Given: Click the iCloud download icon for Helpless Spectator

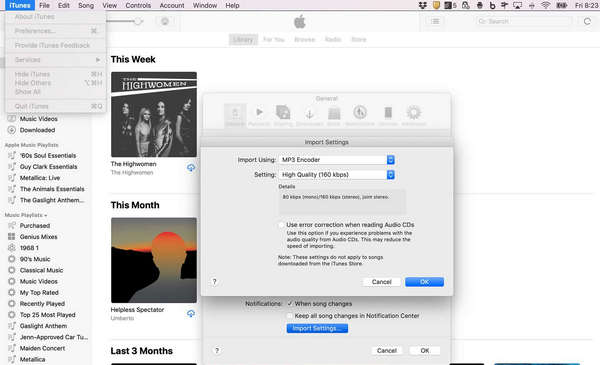Looking at the screenshot, I should (191, 313).
